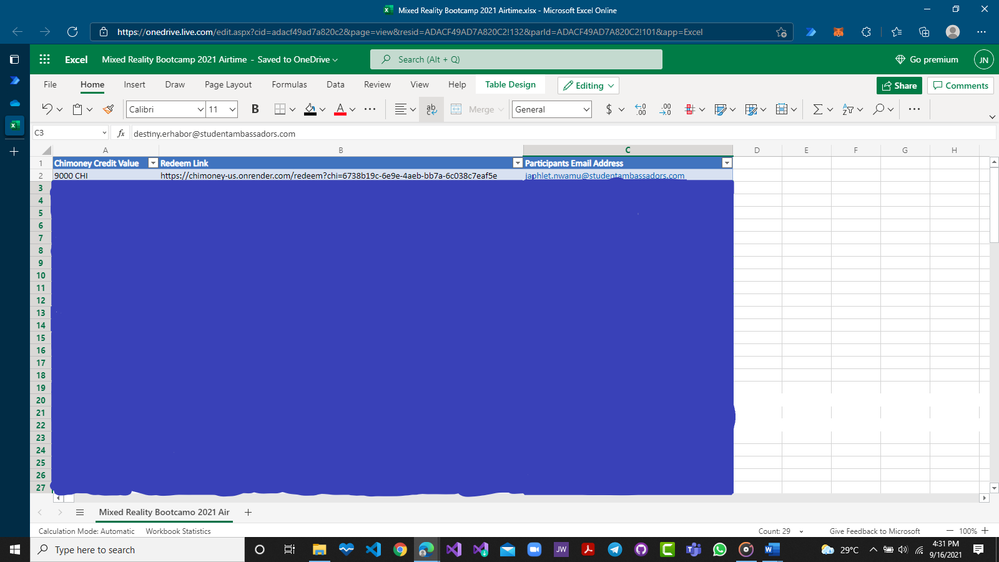Image resolution: width=999 pixels, height=562 pixels.
Task: Decrease decimal places
Action: (x=665, y=109)
